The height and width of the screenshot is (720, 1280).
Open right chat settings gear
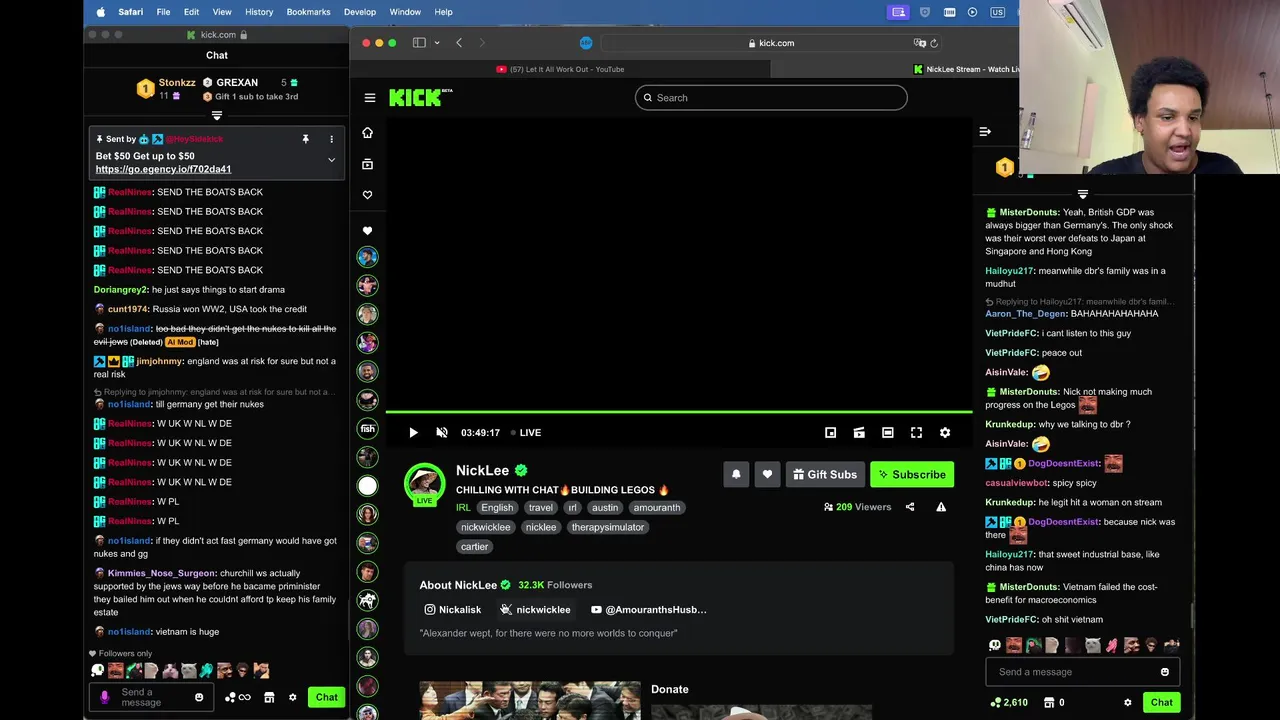click(1128, 703)
